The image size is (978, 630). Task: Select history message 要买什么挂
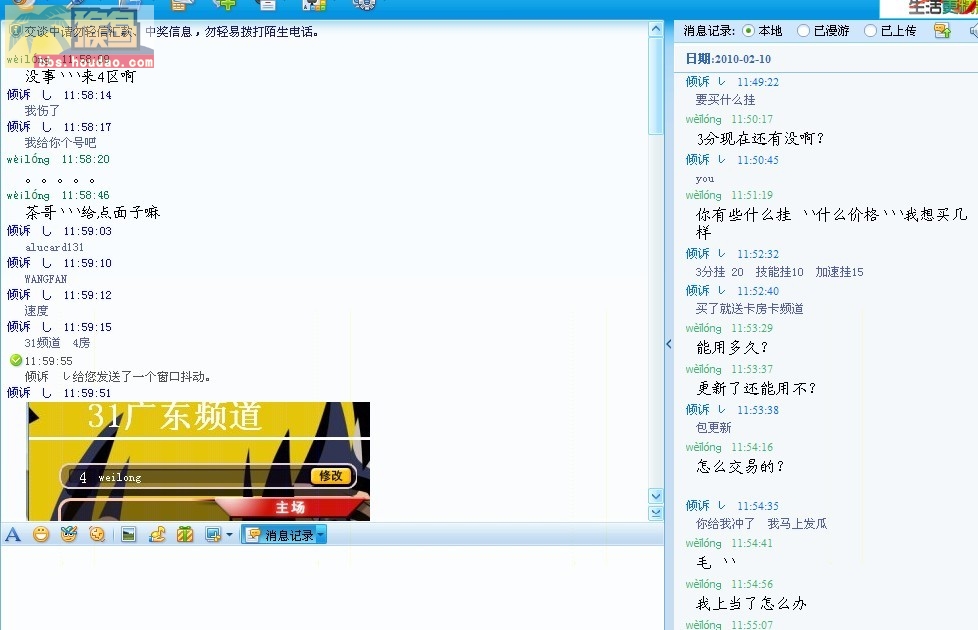(725, 100)
